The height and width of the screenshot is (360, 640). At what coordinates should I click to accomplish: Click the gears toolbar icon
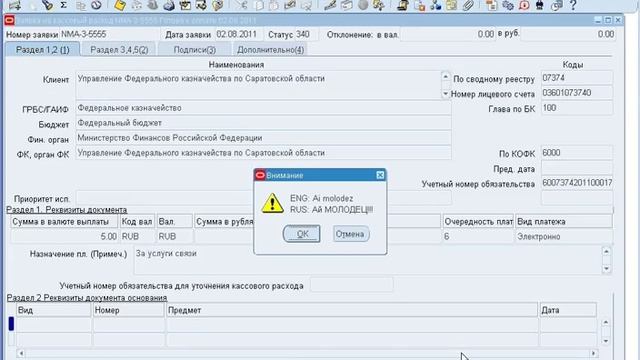click(x=508, y=5)
